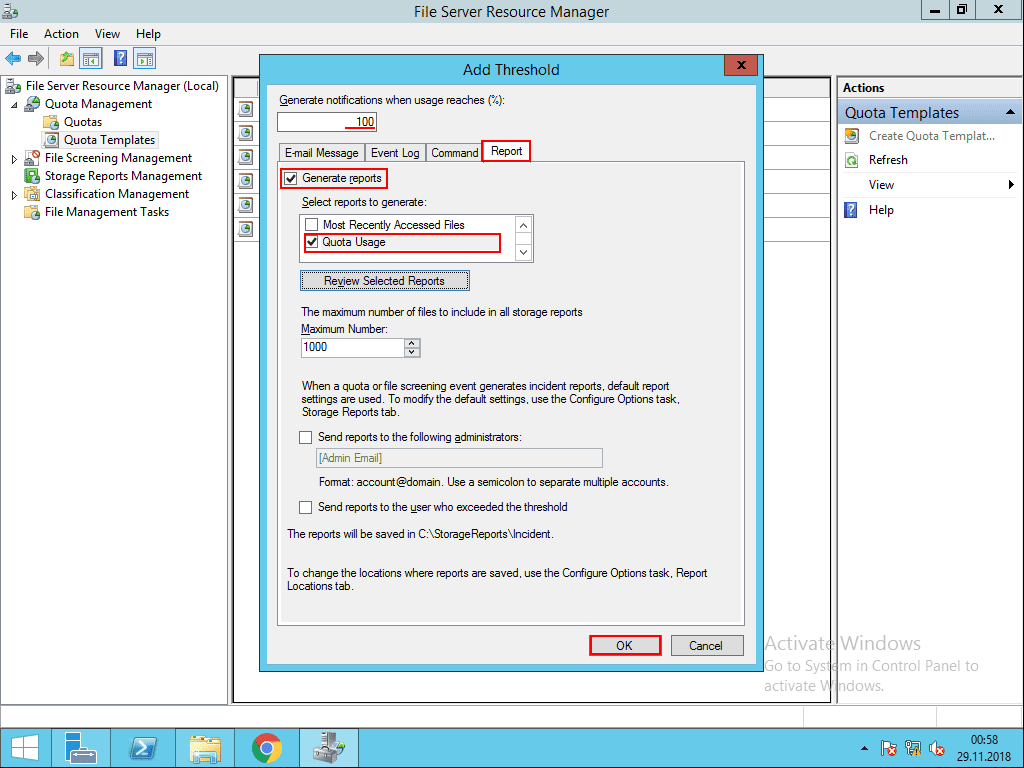Enable the Most Recently Accessed Files report

pos(311,224)
